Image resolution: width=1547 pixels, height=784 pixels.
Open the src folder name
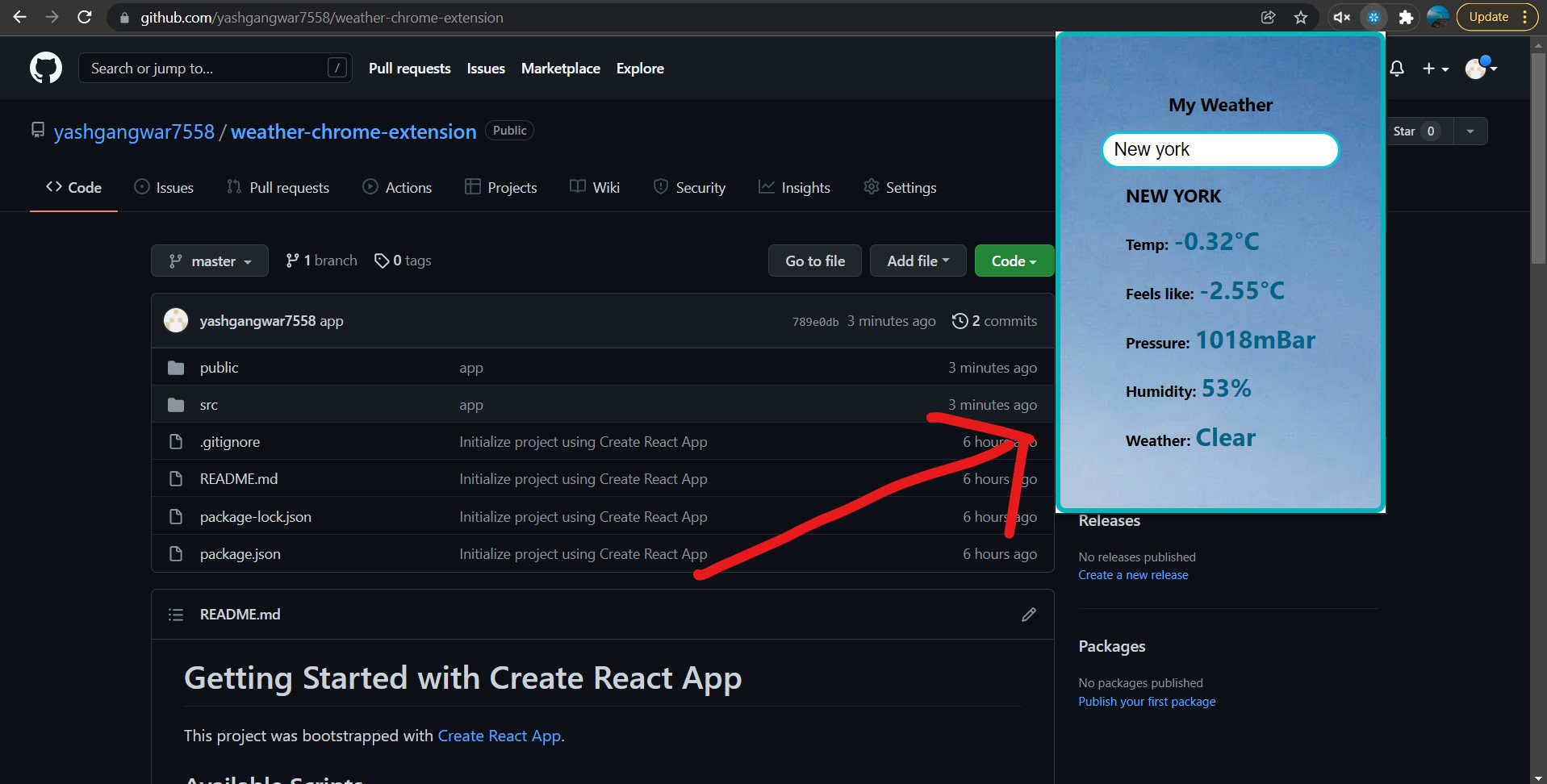[209, 405]
